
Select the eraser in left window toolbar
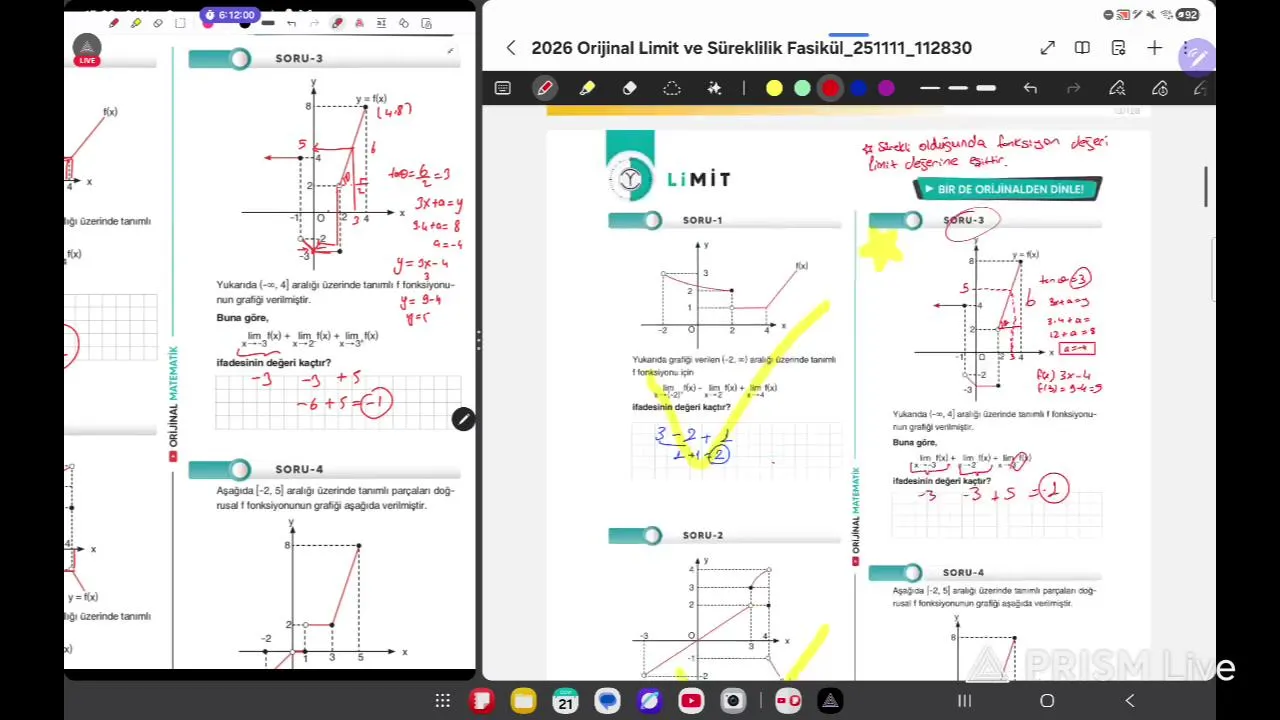pyautogui.click(x=158, y=22)
